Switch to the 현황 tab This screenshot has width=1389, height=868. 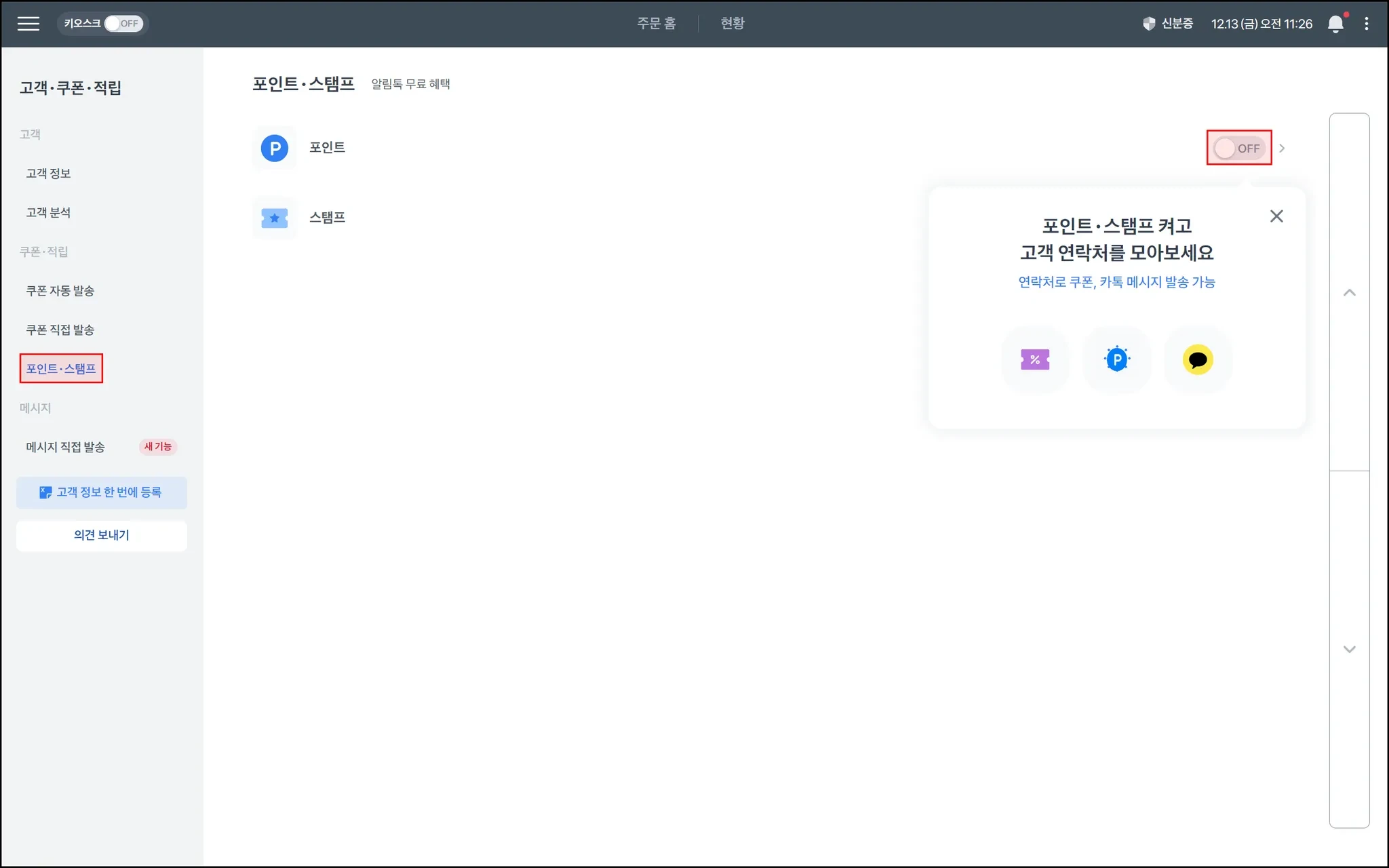(x=732, y=24)
